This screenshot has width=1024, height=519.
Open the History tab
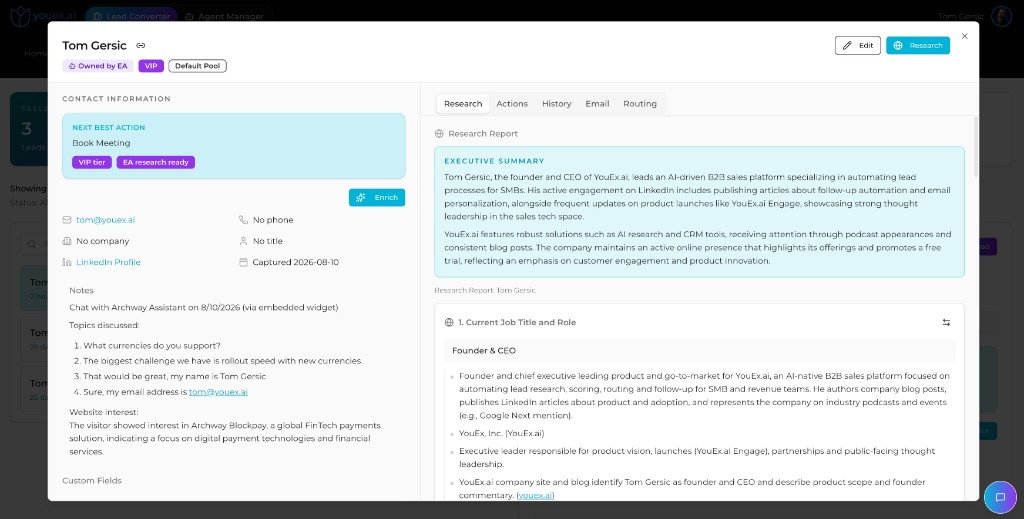556,104
